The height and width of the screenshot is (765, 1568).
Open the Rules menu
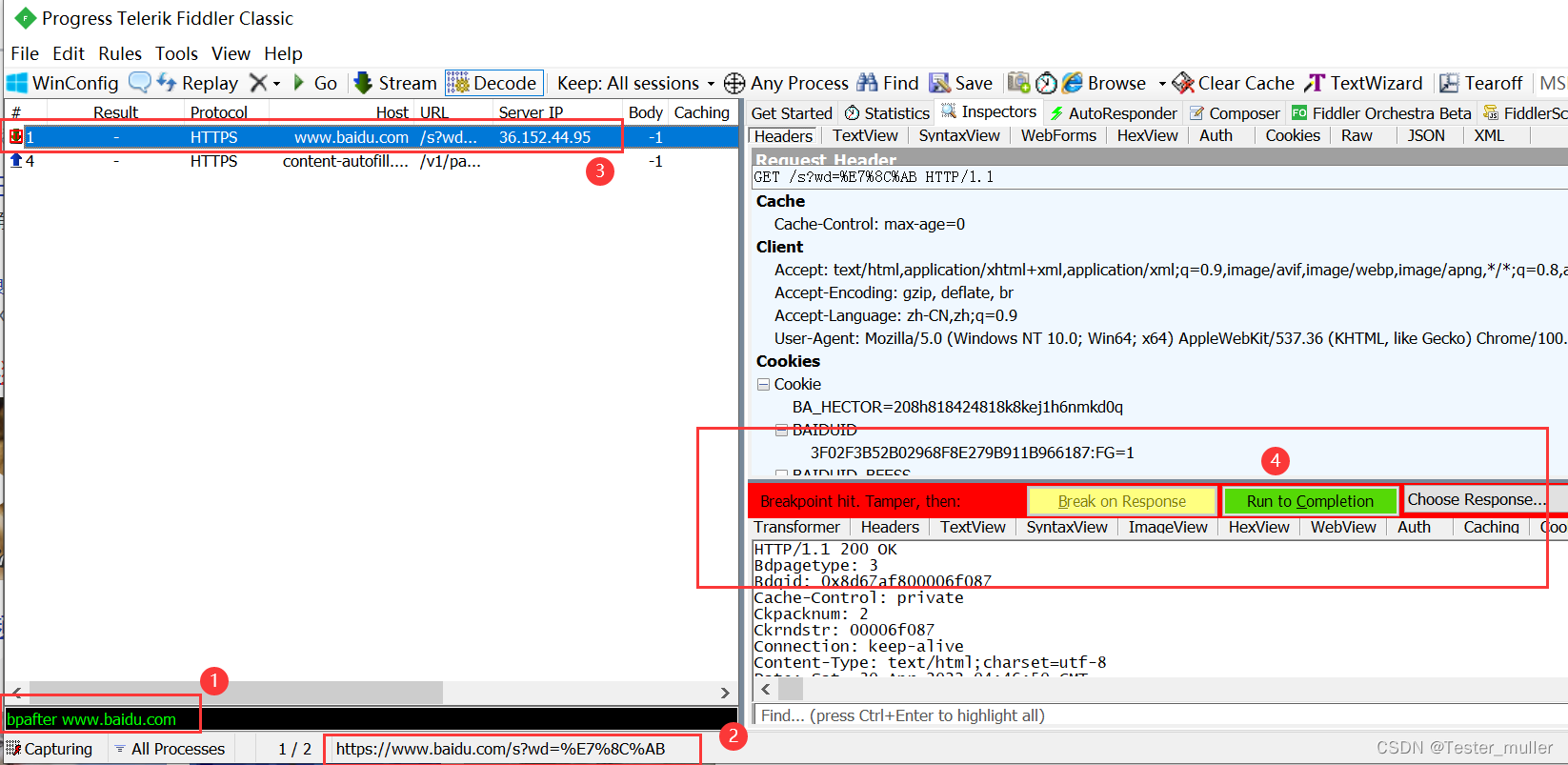[120, 53]
